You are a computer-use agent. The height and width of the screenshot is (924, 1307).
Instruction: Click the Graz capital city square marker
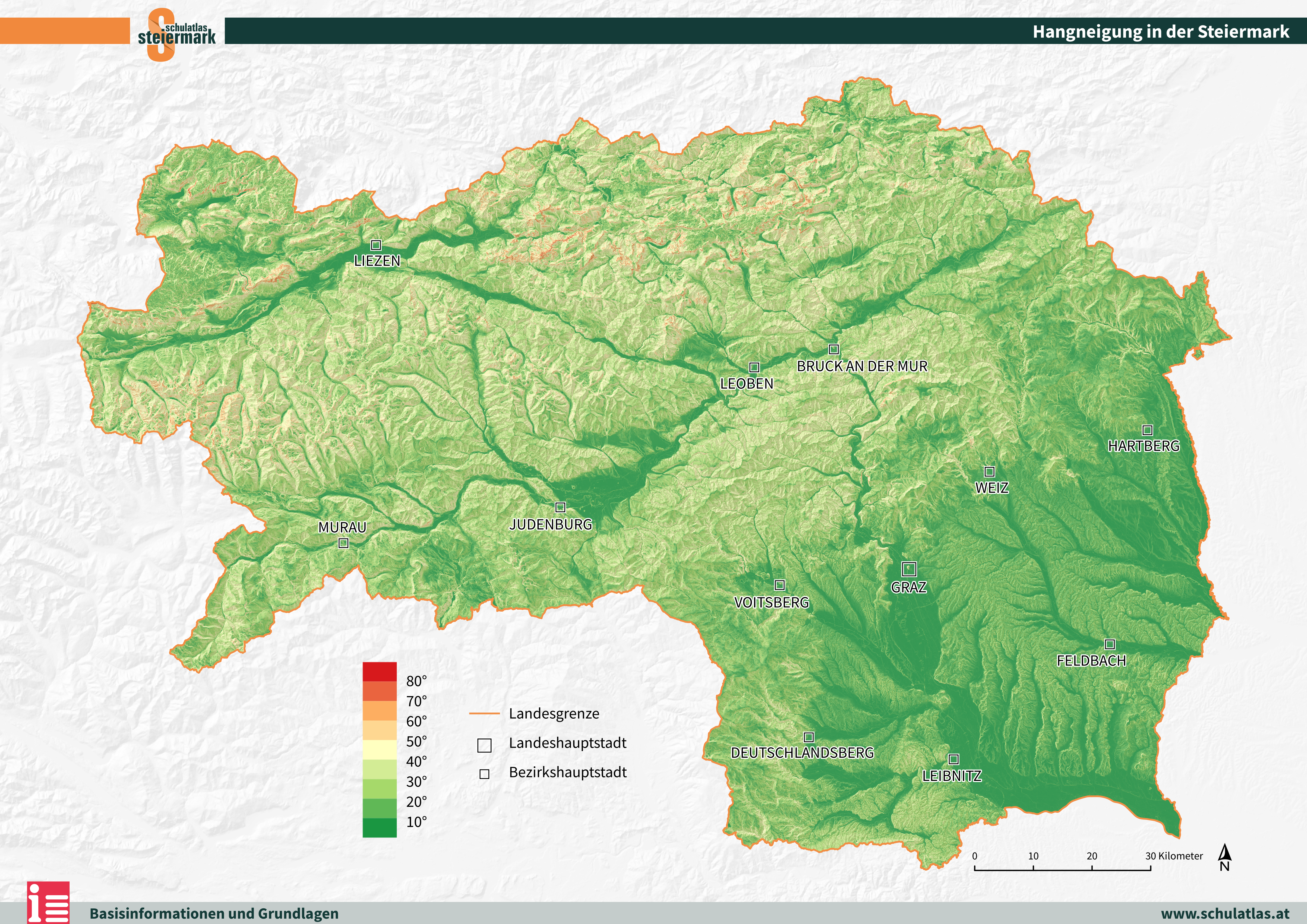[x=909, y=569]
